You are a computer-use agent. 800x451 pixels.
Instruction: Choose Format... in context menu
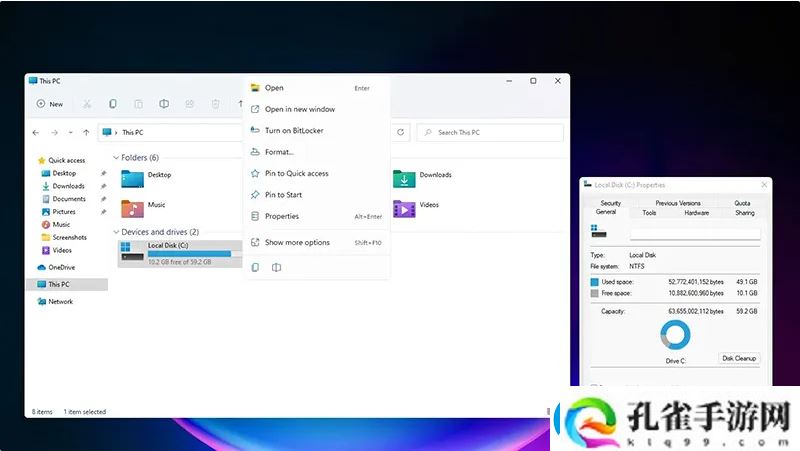317,152
